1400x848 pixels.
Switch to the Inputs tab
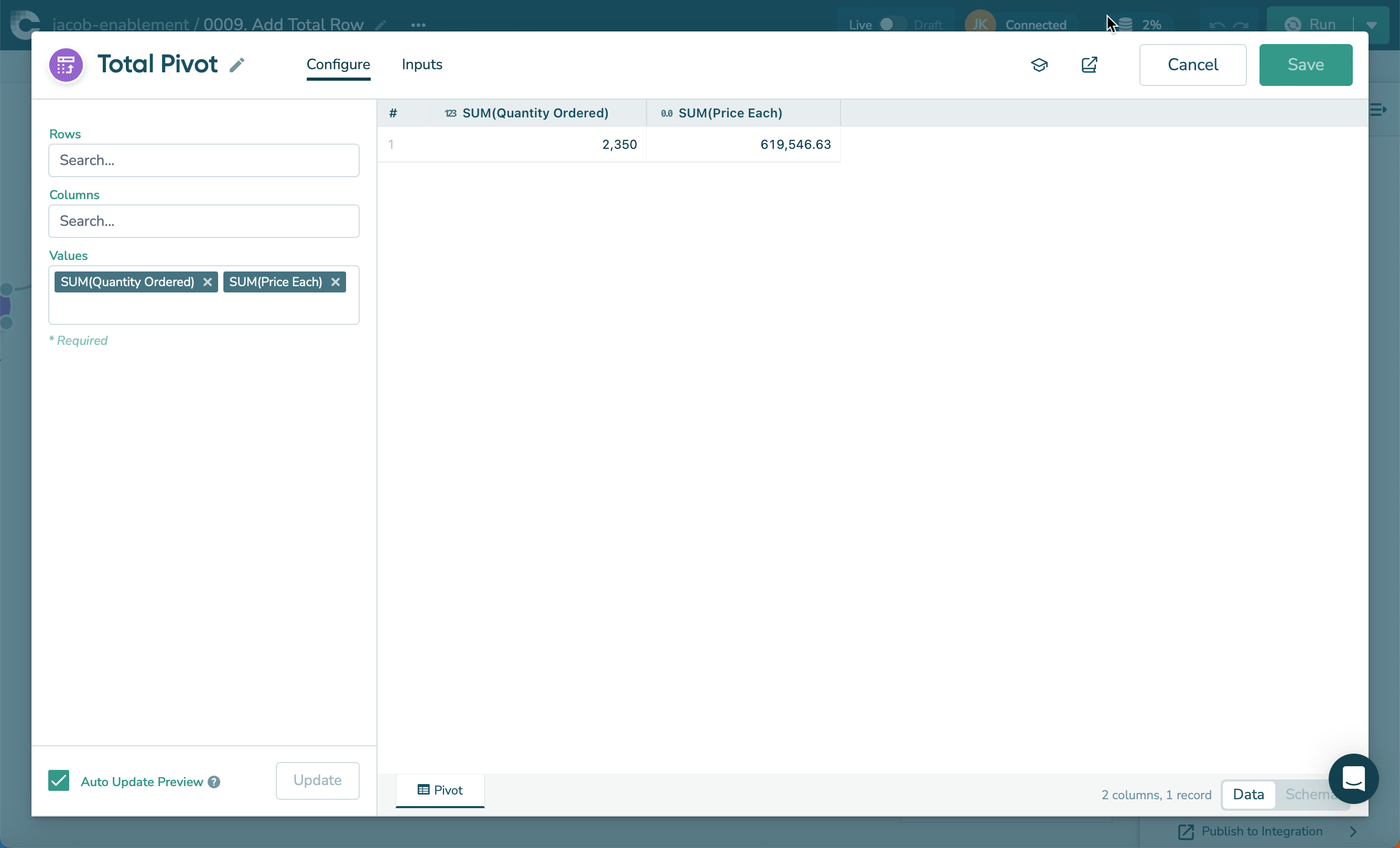coord(422,65)
